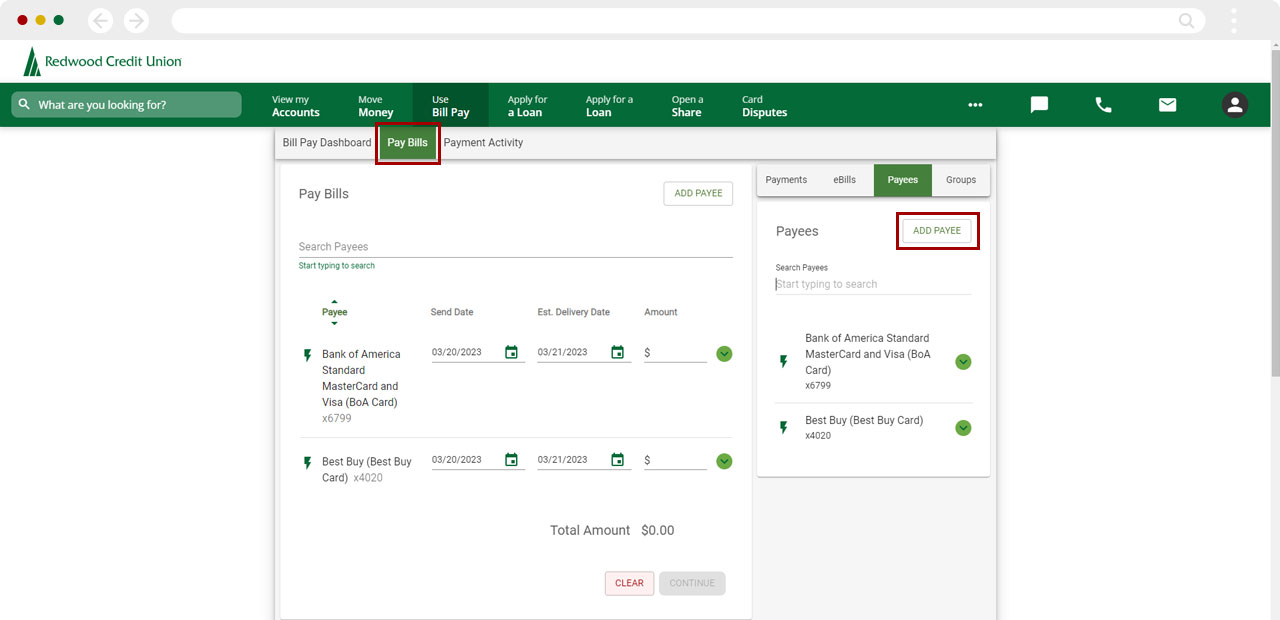Switch to Bill Pay Dashboard tab
The width and height of the screenshot is (1280, 620).
pyautogui.click(x=327, y=143)
